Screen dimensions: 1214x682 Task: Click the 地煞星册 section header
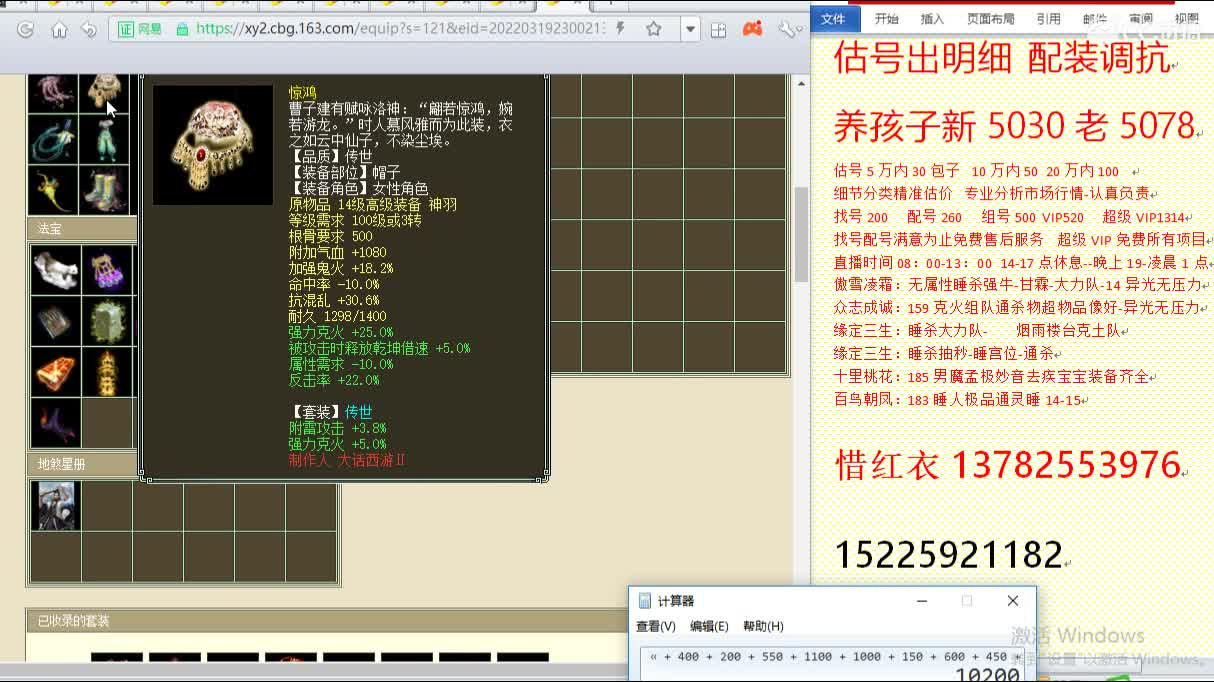[82, 464]
